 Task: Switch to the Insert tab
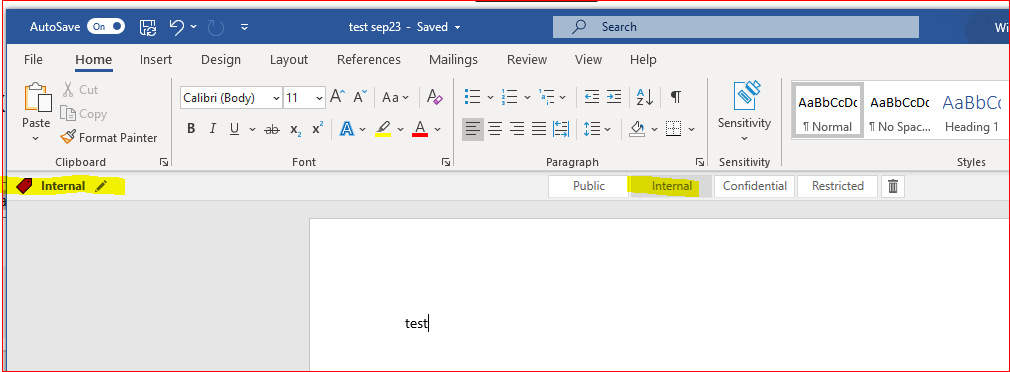[x=156, y=60]
